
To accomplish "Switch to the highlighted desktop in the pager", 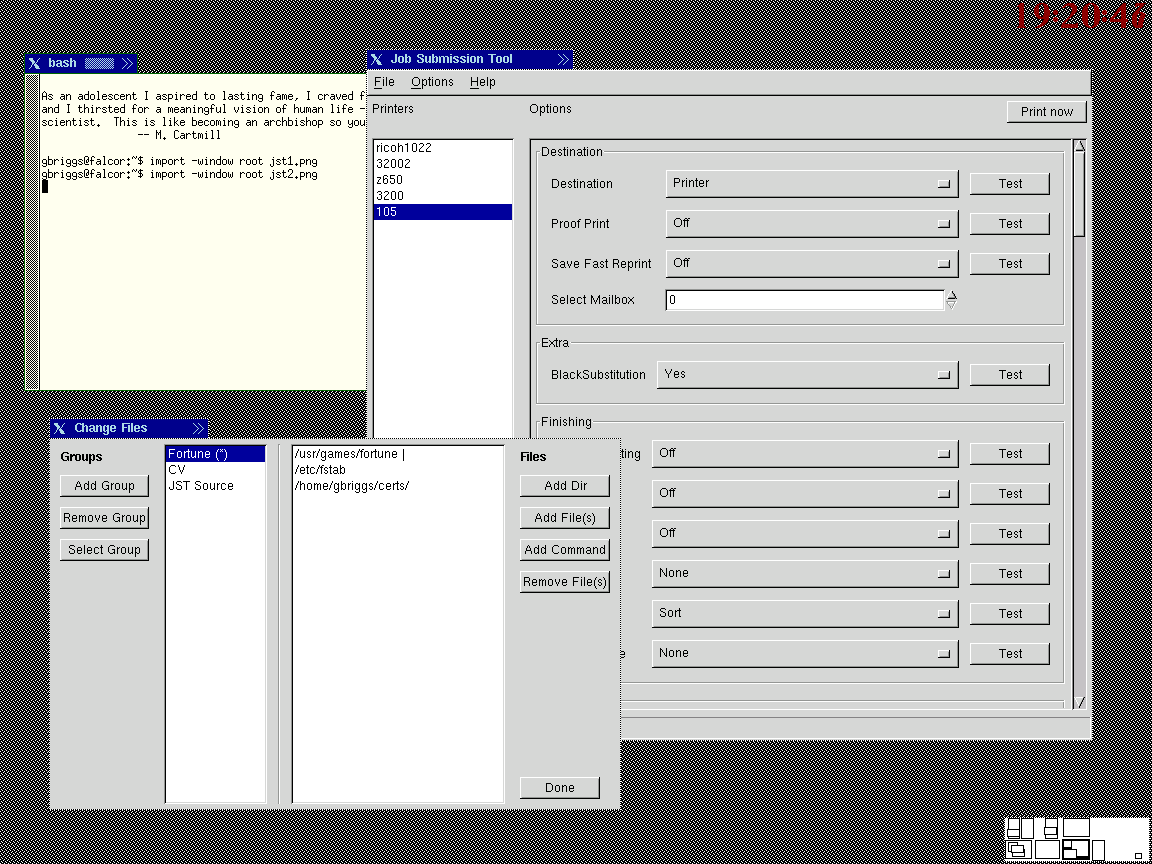I will pyautogui.click(x=1076, y=849).
